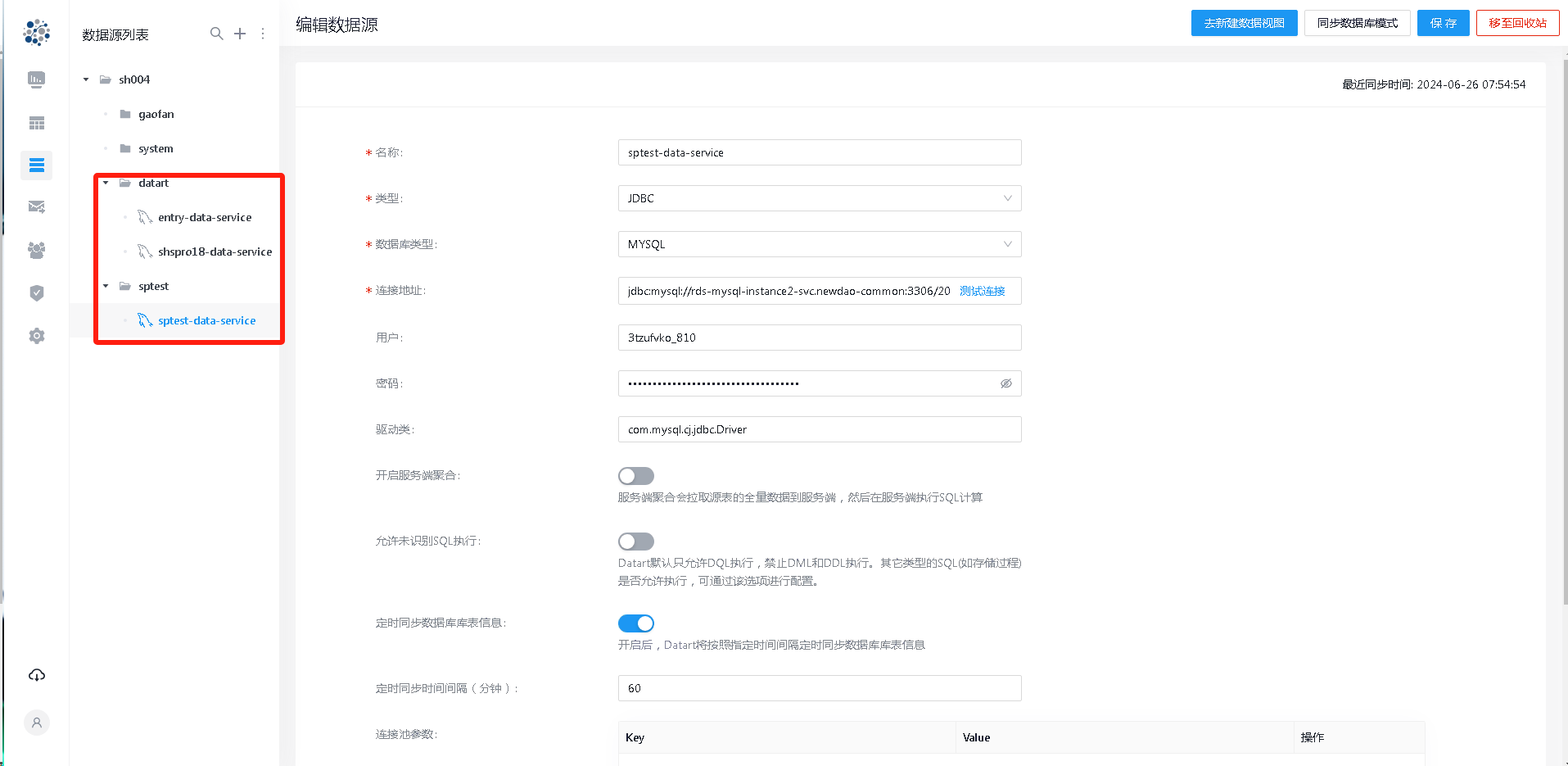This screenshot has height=766, width=1568.
Task: Collapse the datart folder arrow
Action: tap(106, 183)
